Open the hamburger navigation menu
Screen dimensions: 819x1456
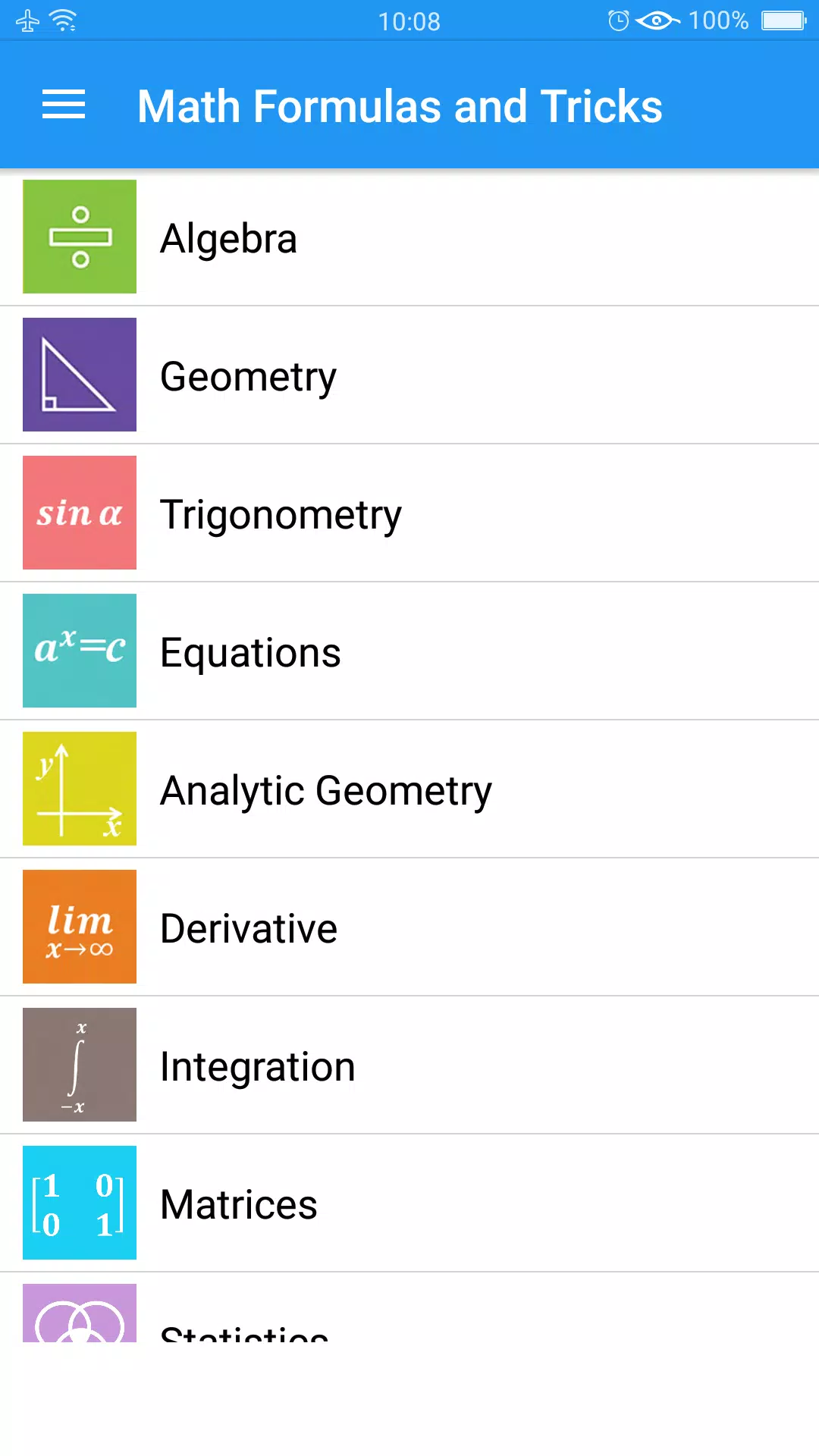[64, 105]
